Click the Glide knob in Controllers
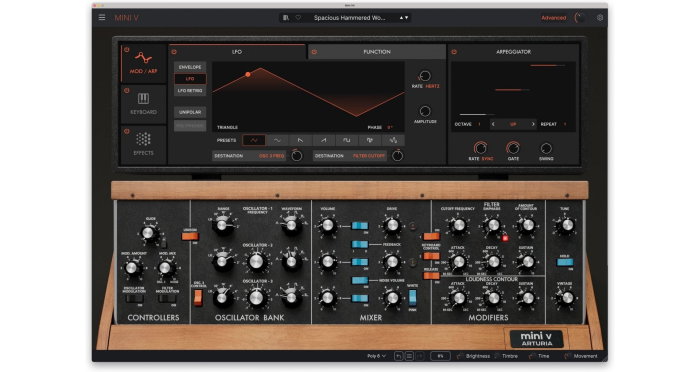The image size is (700, 372). click(x=148, y=233)
